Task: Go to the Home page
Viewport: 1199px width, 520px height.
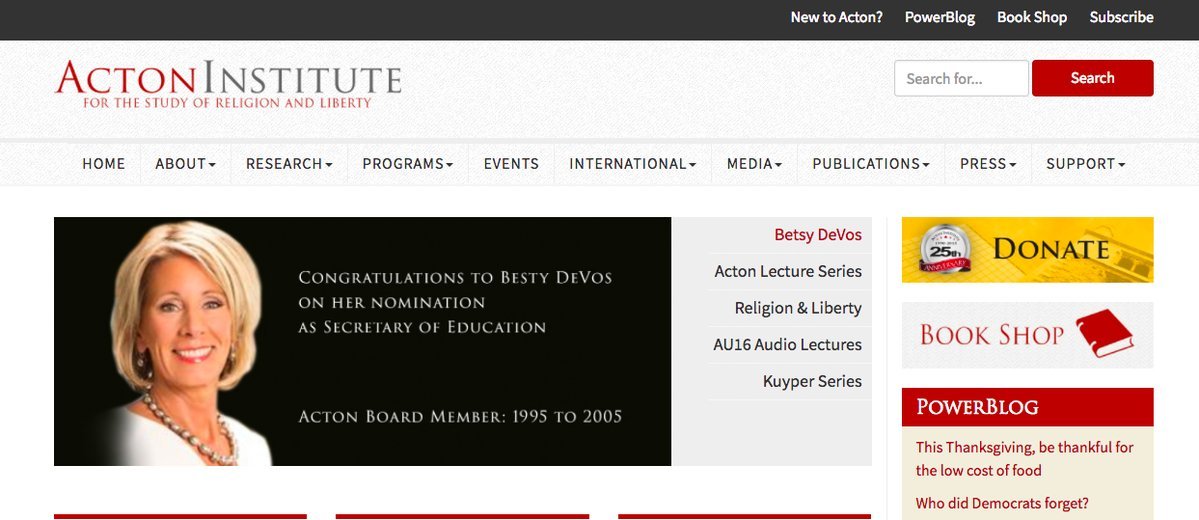Action: (x=104, y=164)
